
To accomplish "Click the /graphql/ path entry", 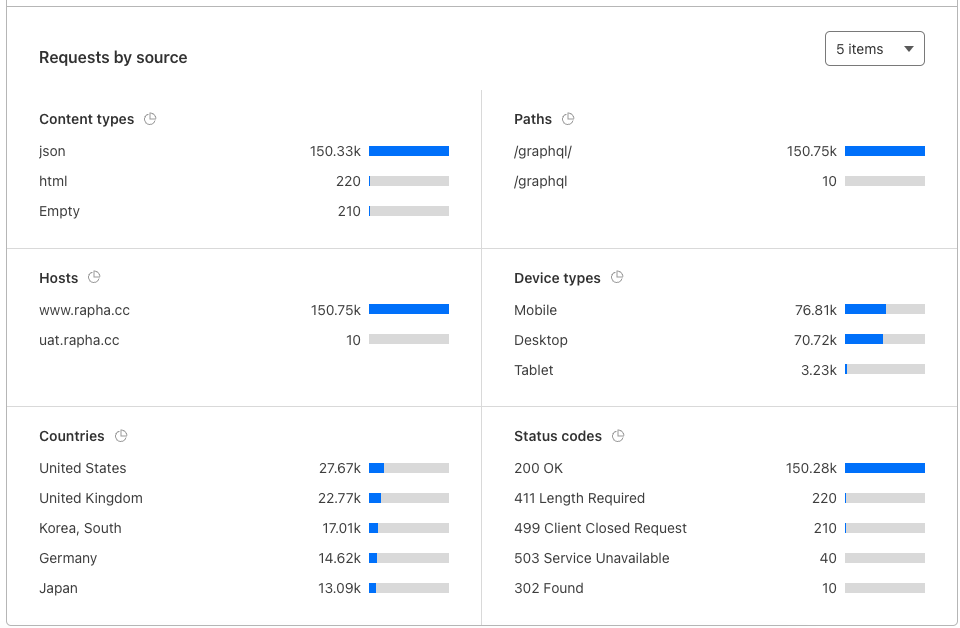I will pyautogui.click(x=543, y=151).
